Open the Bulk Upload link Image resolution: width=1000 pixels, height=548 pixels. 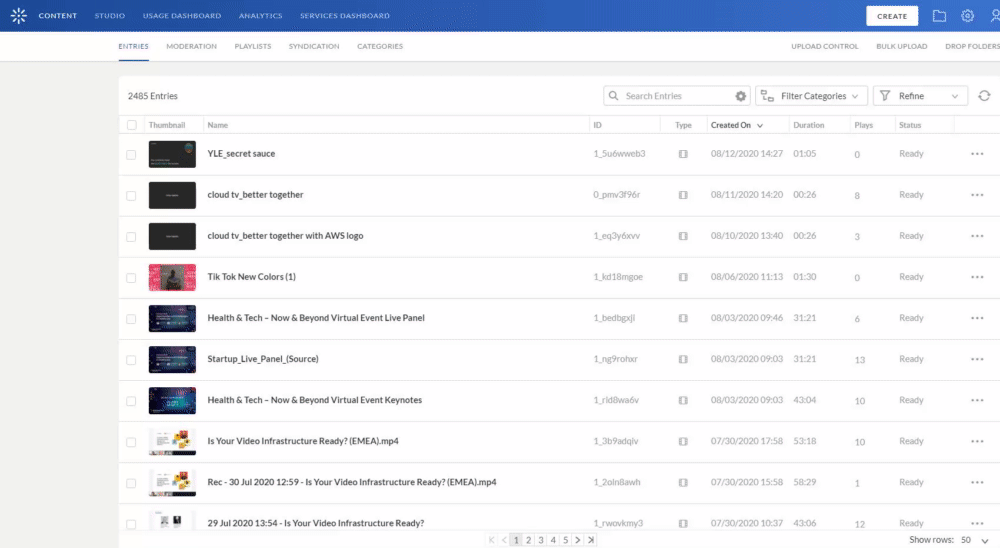(901, 46)
